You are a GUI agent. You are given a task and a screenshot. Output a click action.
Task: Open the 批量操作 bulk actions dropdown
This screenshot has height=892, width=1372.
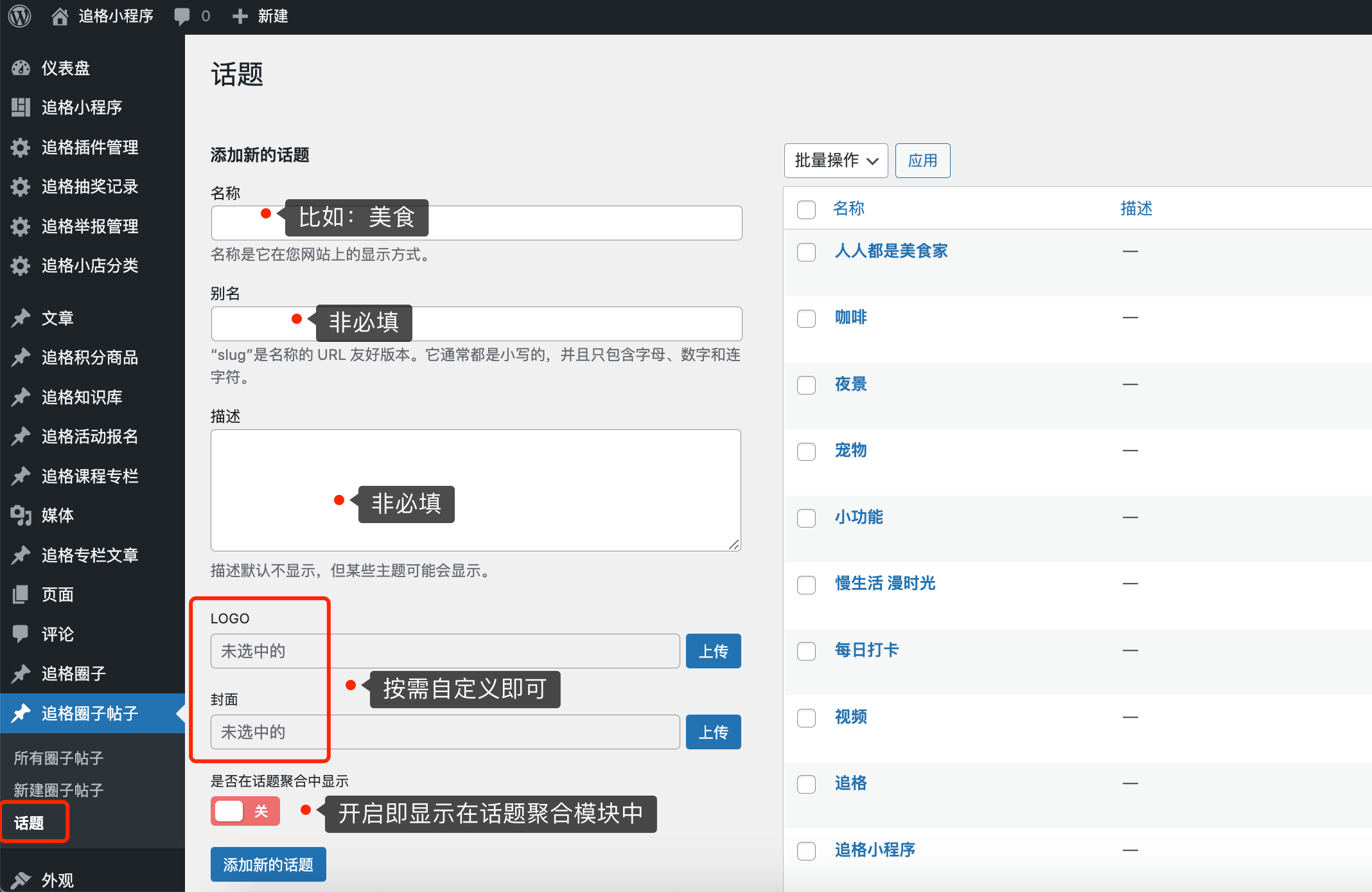click(x=836, y=161)
